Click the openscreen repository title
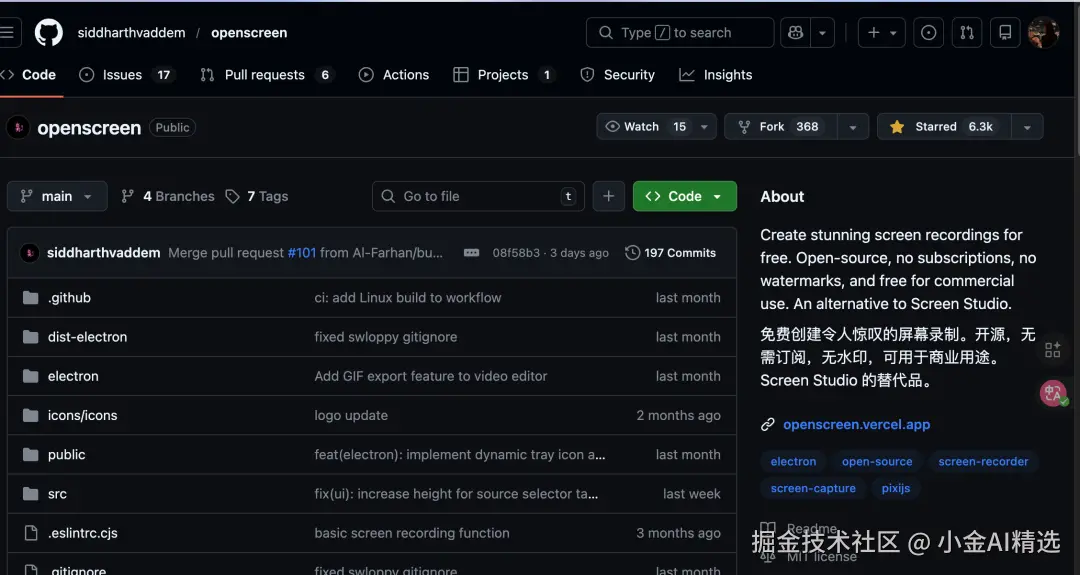The height and width of the screenshot is (575, 1080). (89, 128)
